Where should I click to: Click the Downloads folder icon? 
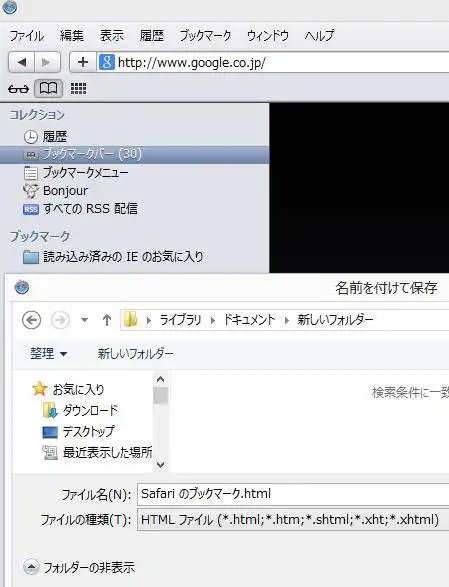(50, 410)
